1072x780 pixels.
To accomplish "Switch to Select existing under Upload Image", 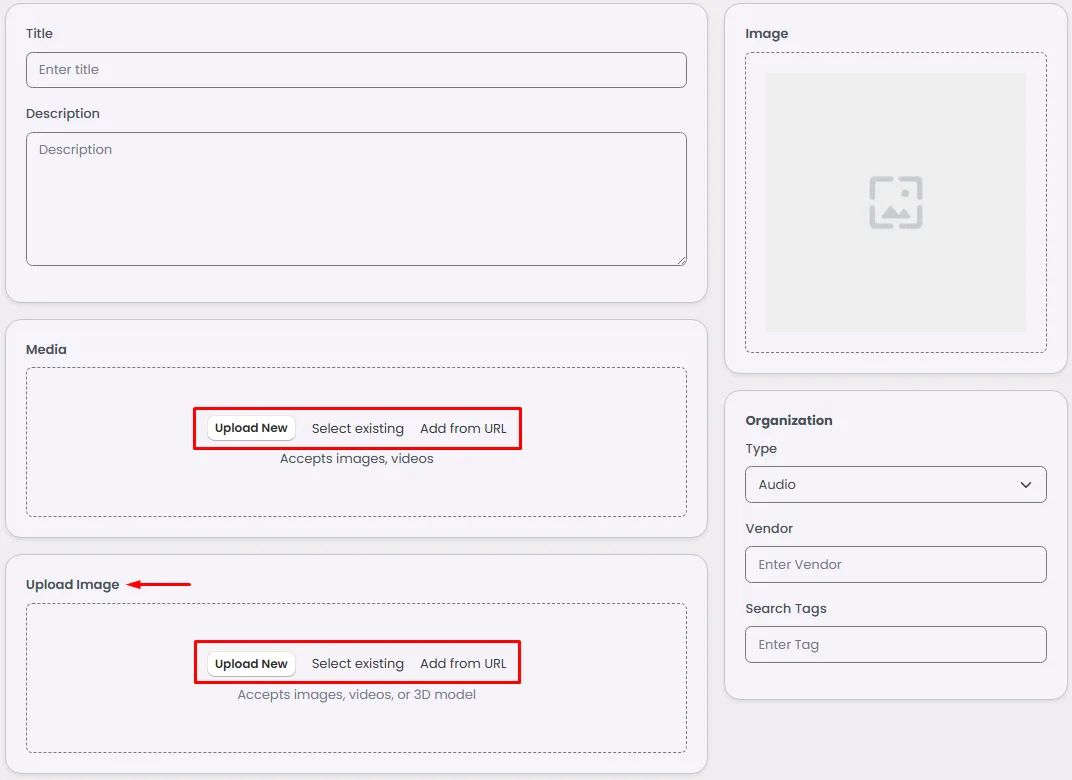I will click(358, 664).
